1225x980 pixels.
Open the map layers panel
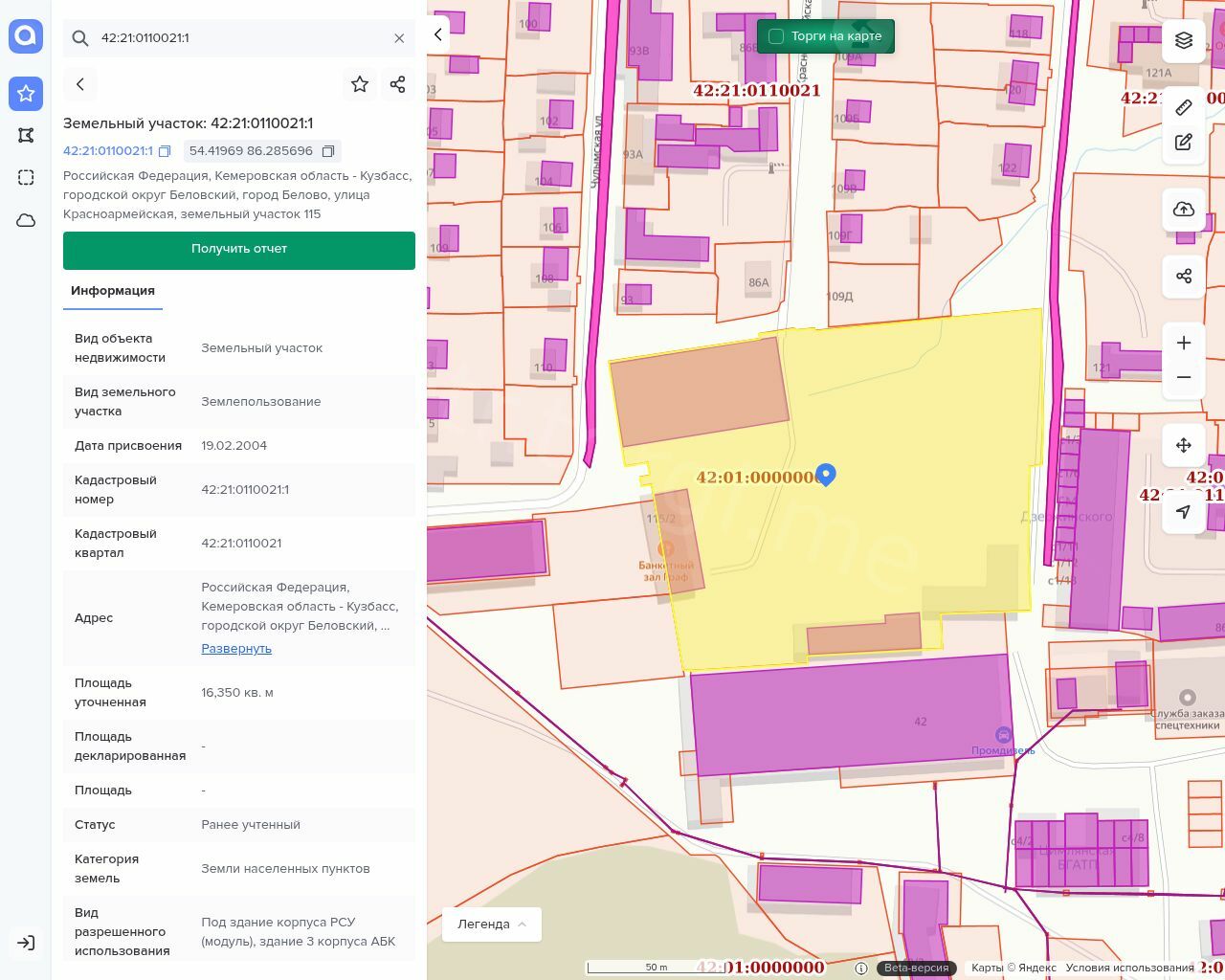tap(1184, 40)
